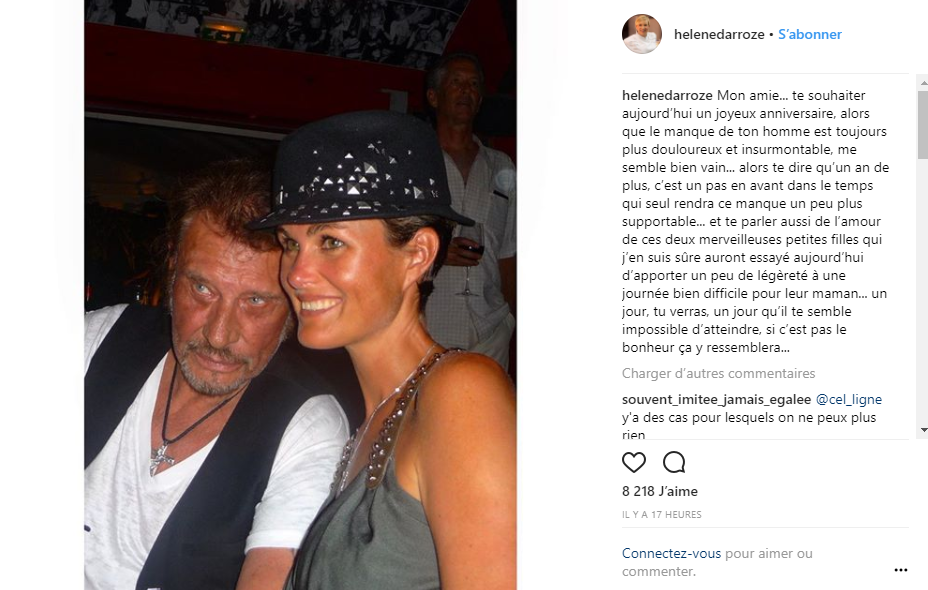View likes list via 8 218 J'aime

pyautogui.click(x=659, y=491)
